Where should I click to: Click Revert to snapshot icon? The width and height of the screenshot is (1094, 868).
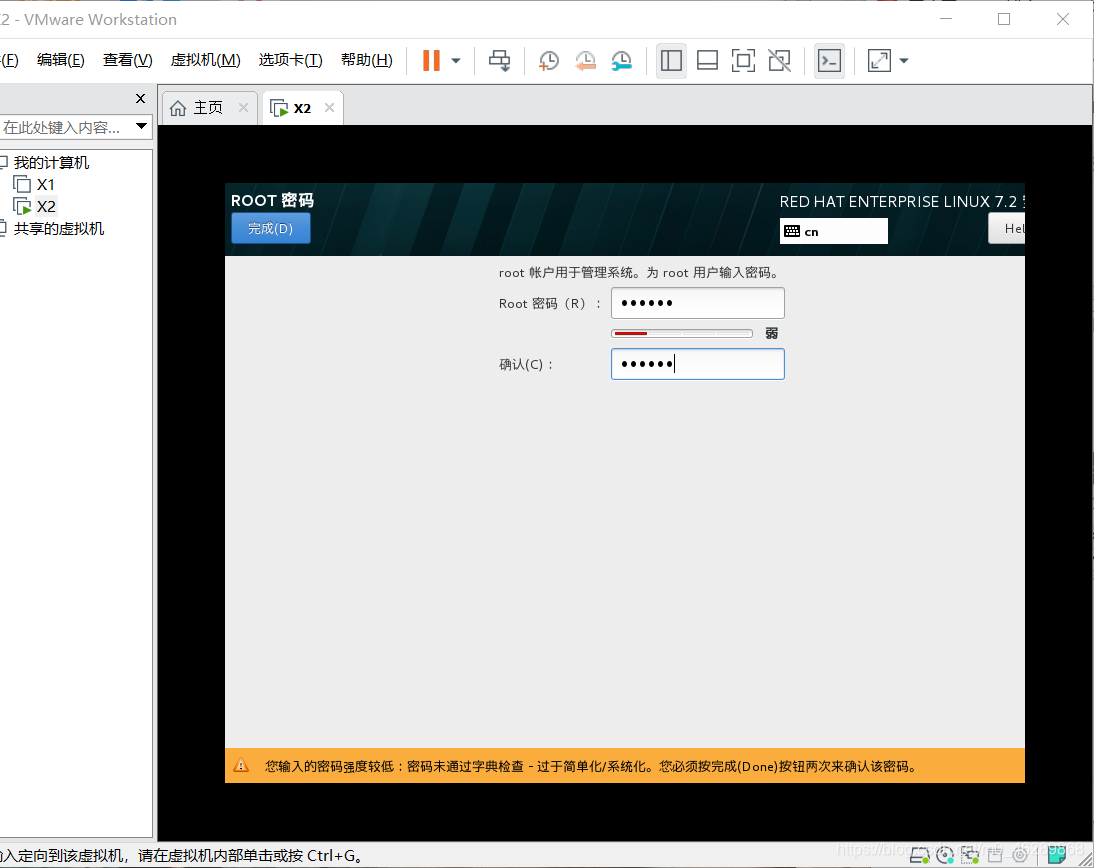[x=585, y=61]
